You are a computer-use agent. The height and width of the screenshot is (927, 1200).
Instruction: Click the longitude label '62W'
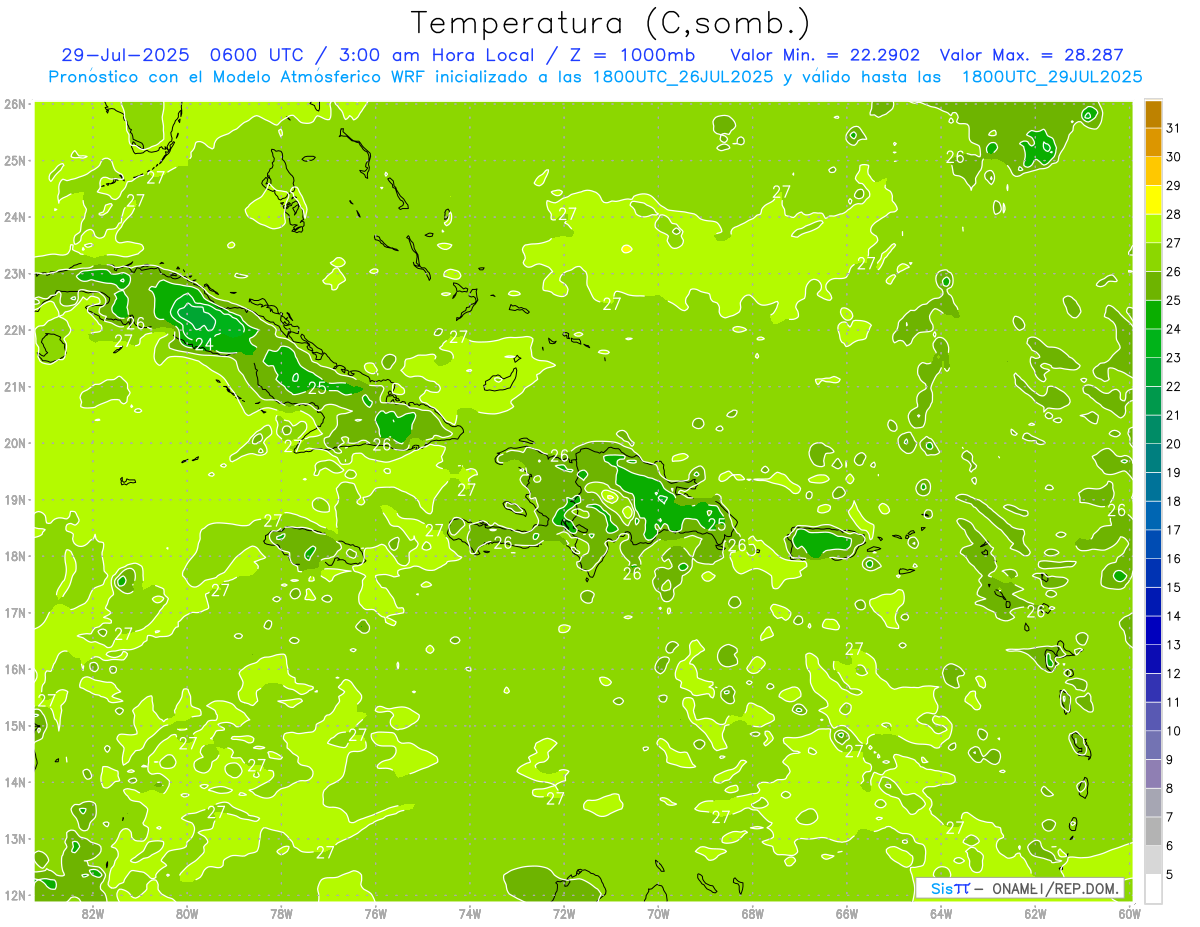(x=1035, y=913)
